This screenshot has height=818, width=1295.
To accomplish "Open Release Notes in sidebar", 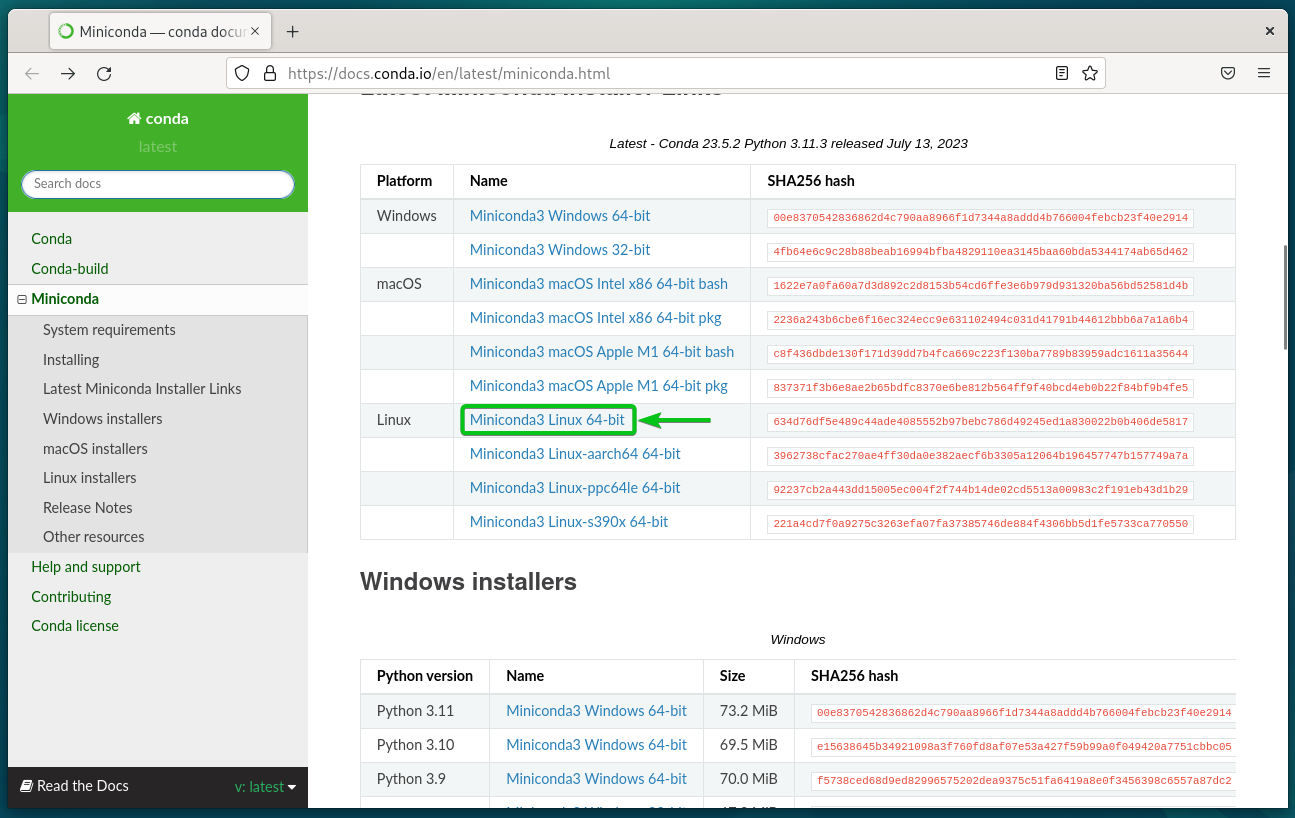I will coord(88,508).
